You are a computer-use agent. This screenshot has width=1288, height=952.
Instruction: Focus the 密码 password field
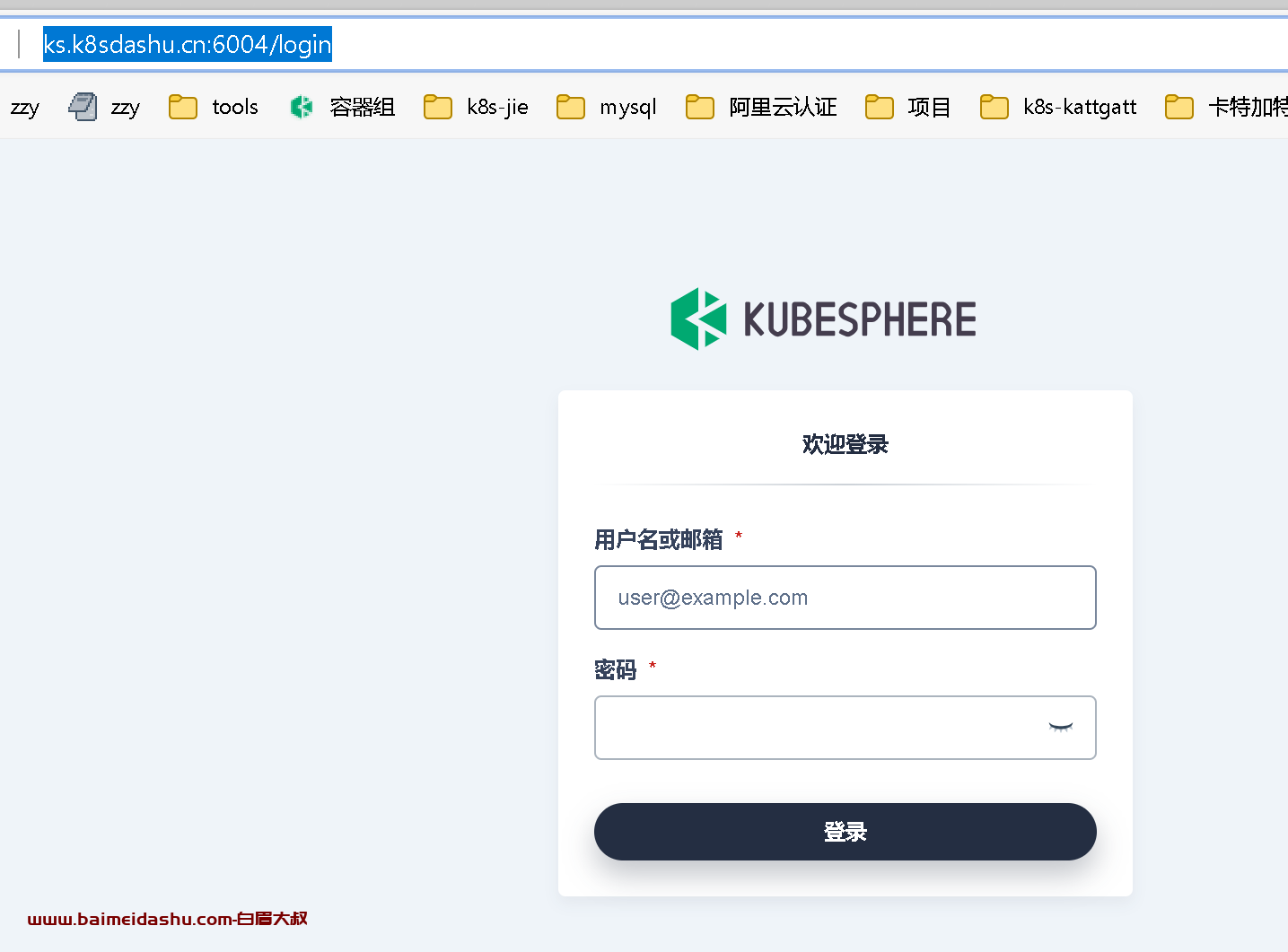[x=845, y=728]
